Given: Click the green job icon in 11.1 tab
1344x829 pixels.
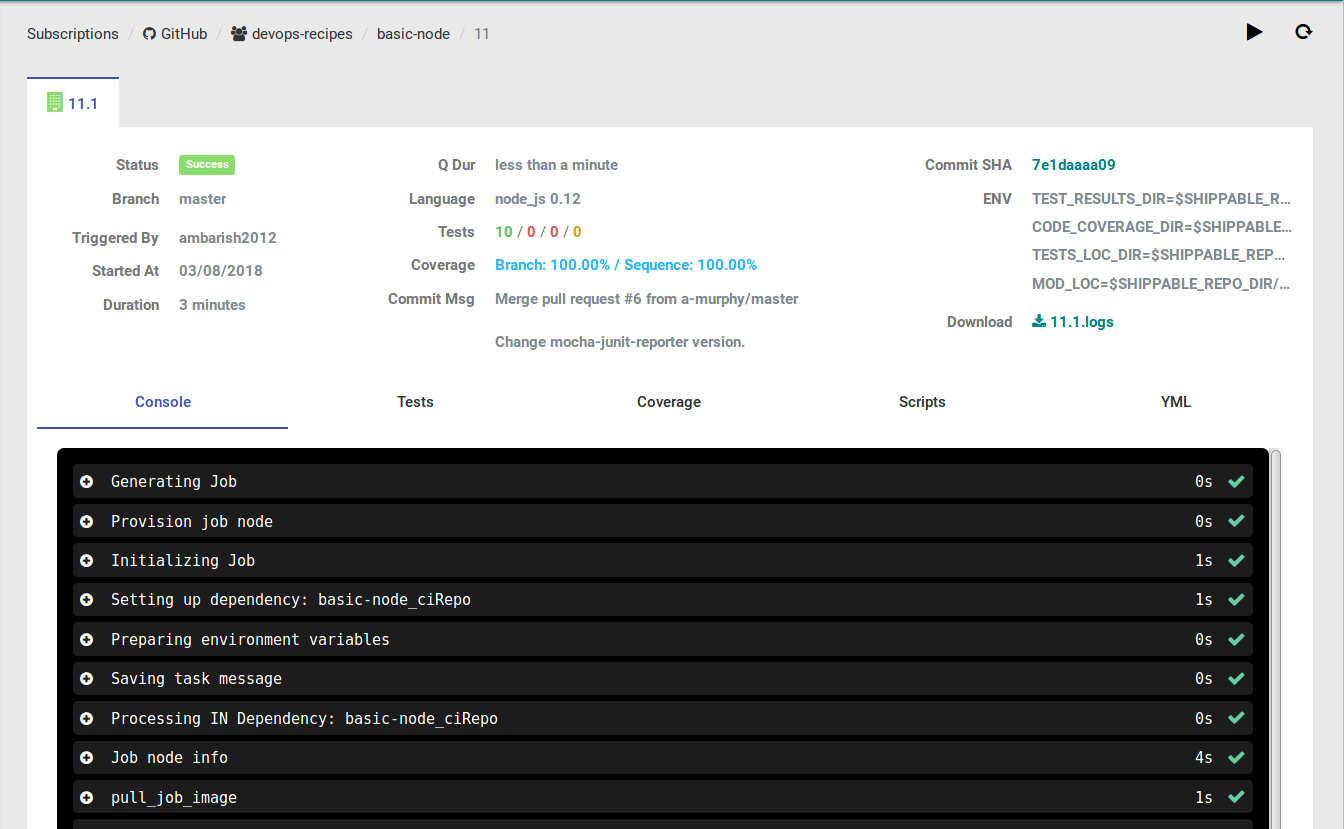Looking at the screenshot, I should [55, 102].
